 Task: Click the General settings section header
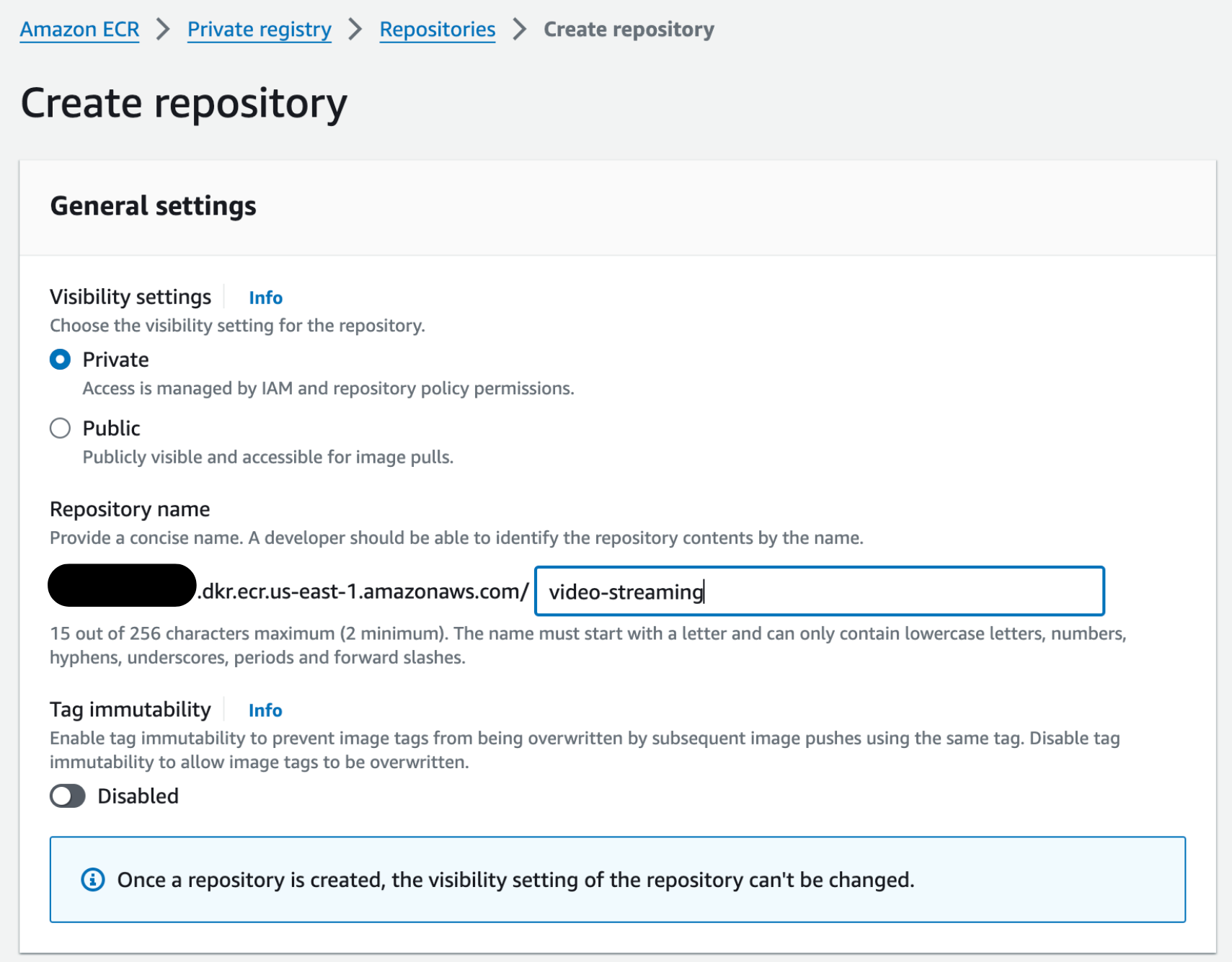pos(153,206)
